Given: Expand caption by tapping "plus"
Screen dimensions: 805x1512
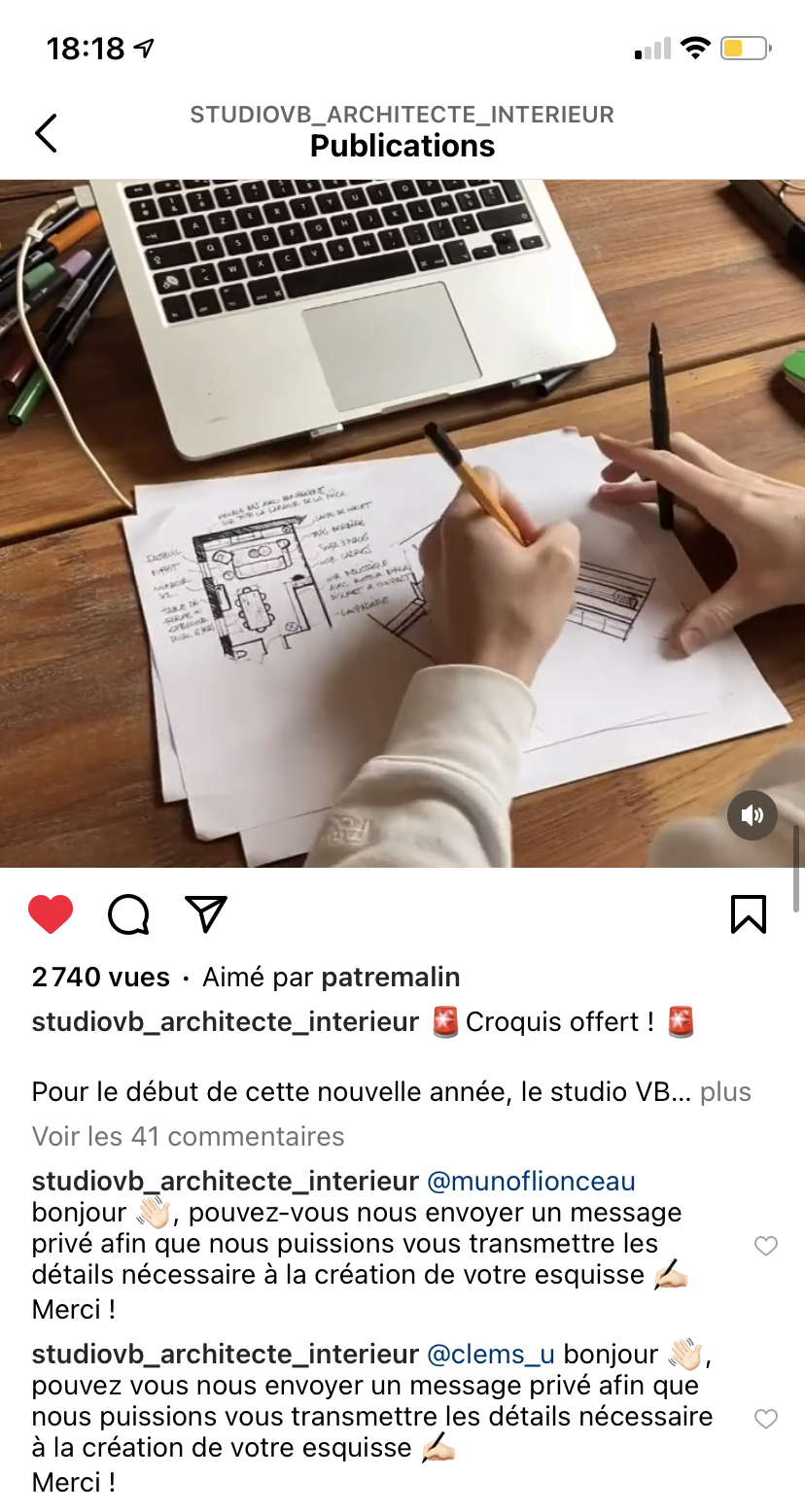Looking at the screenshot, I should (725, 1091).
